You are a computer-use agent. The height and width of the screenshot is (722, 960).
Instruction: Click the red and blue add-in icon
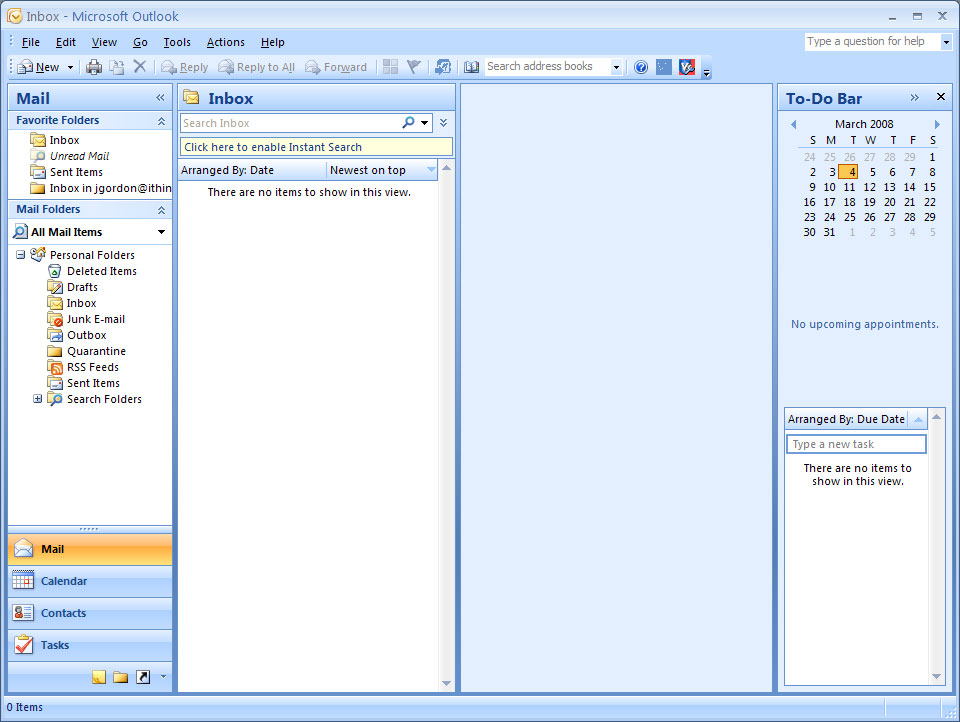tap(686, 67)
